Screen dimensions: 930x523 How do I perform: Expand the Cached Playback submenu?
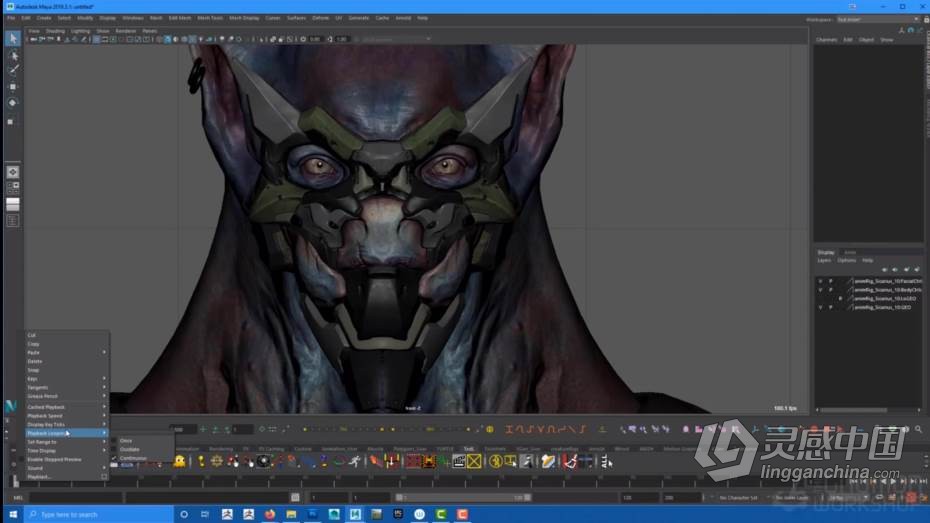(66, 407)
